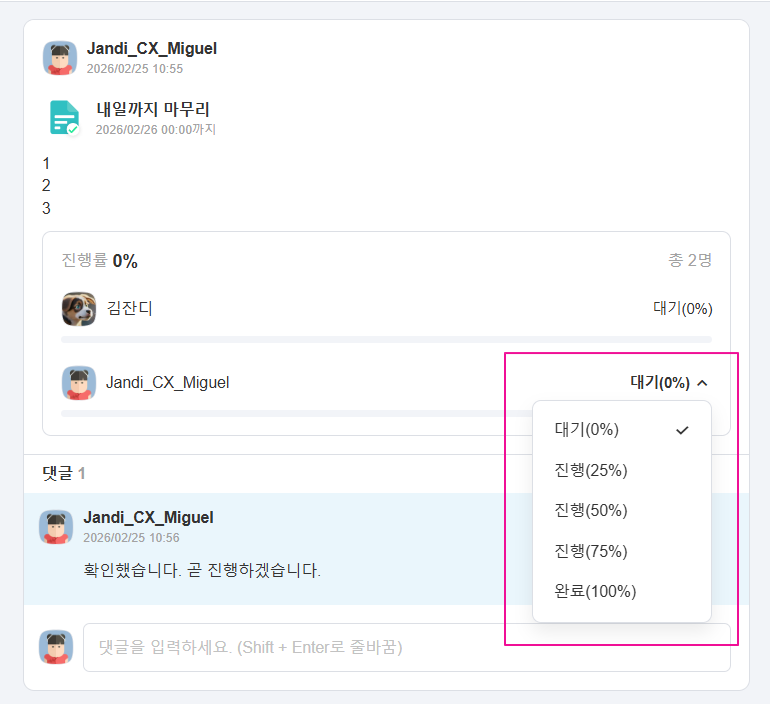
Task: Click the avatar beside the comment input
Action: click(56, 647)
